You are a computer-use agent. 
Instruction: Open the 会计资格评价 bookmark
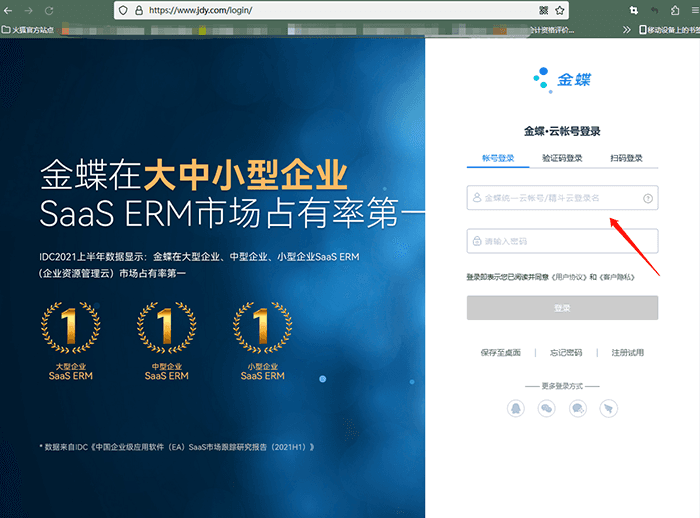point(552,30)
